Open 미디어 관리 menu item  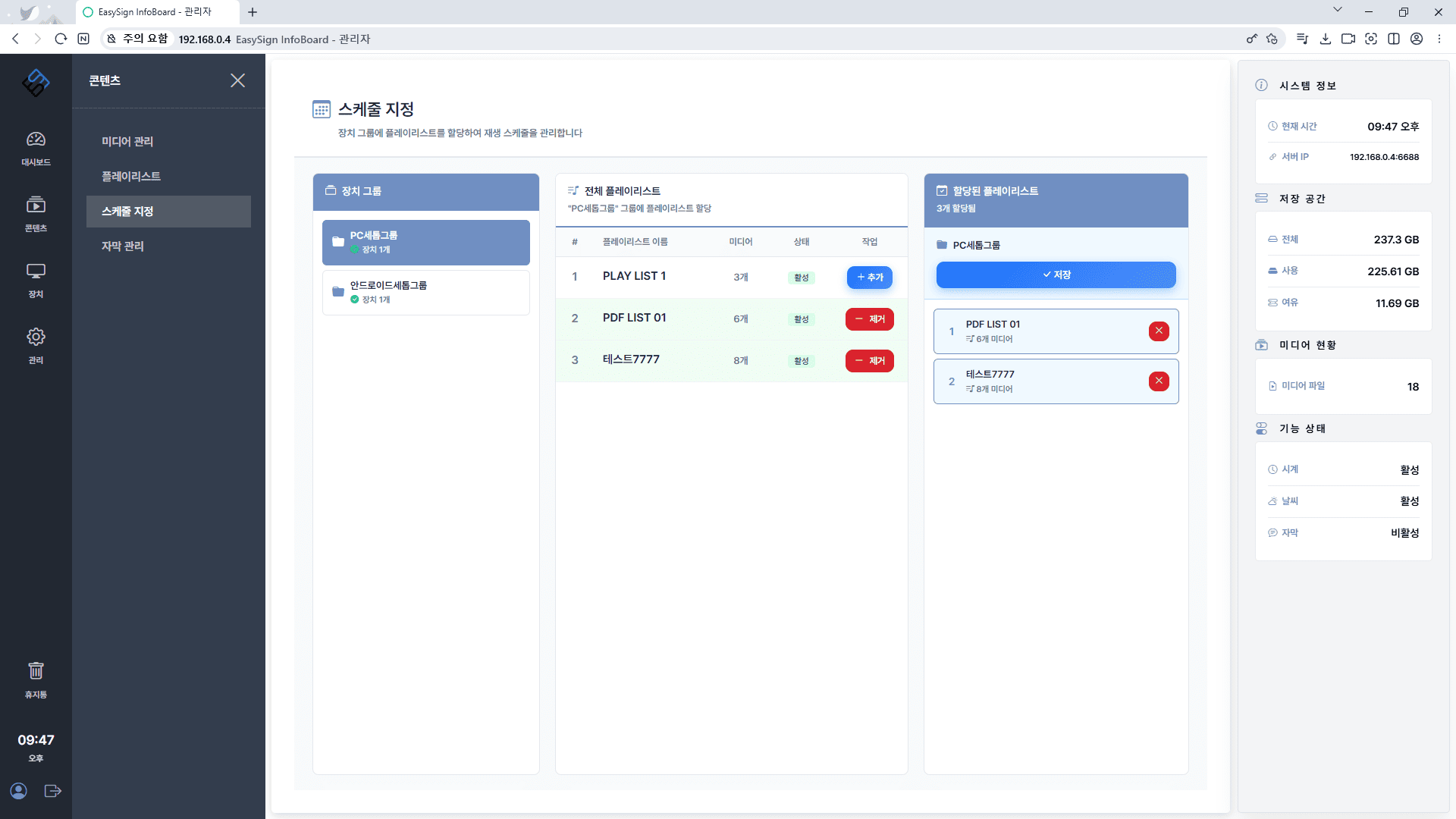[x=127, y=142]
